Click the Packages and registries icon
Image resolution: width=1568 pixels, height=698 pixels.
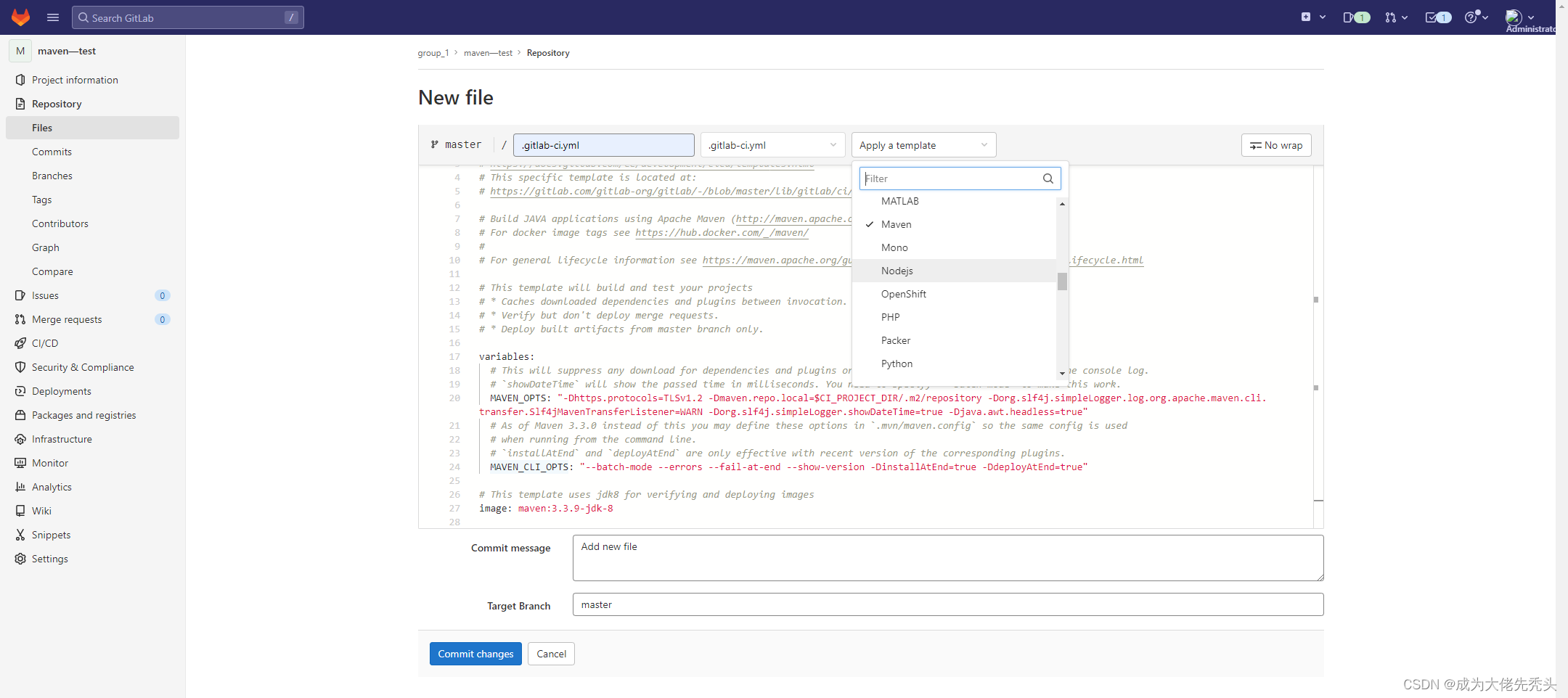20,415
